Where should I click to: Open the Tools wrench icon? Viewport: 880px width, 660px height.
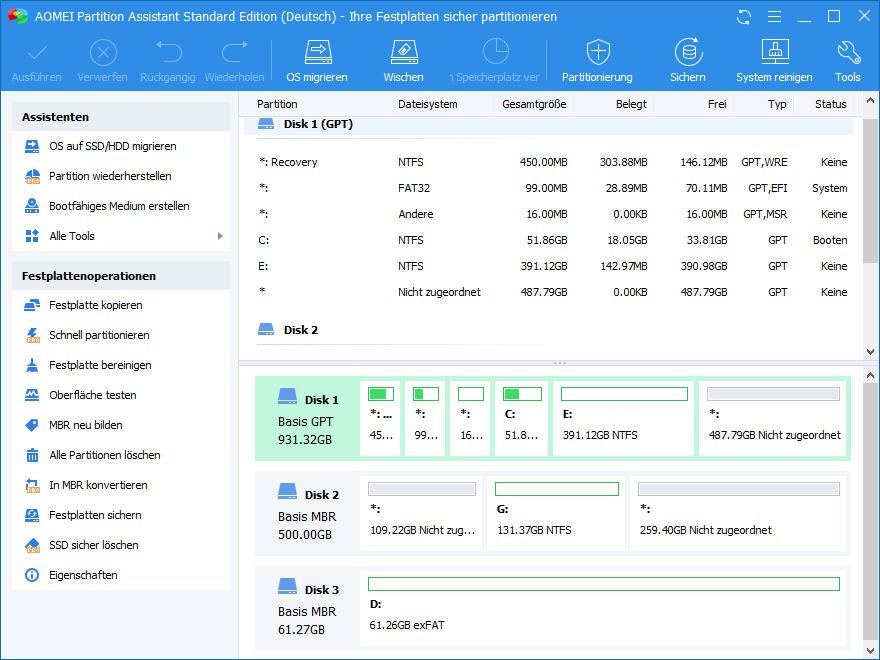coord(847,60)
